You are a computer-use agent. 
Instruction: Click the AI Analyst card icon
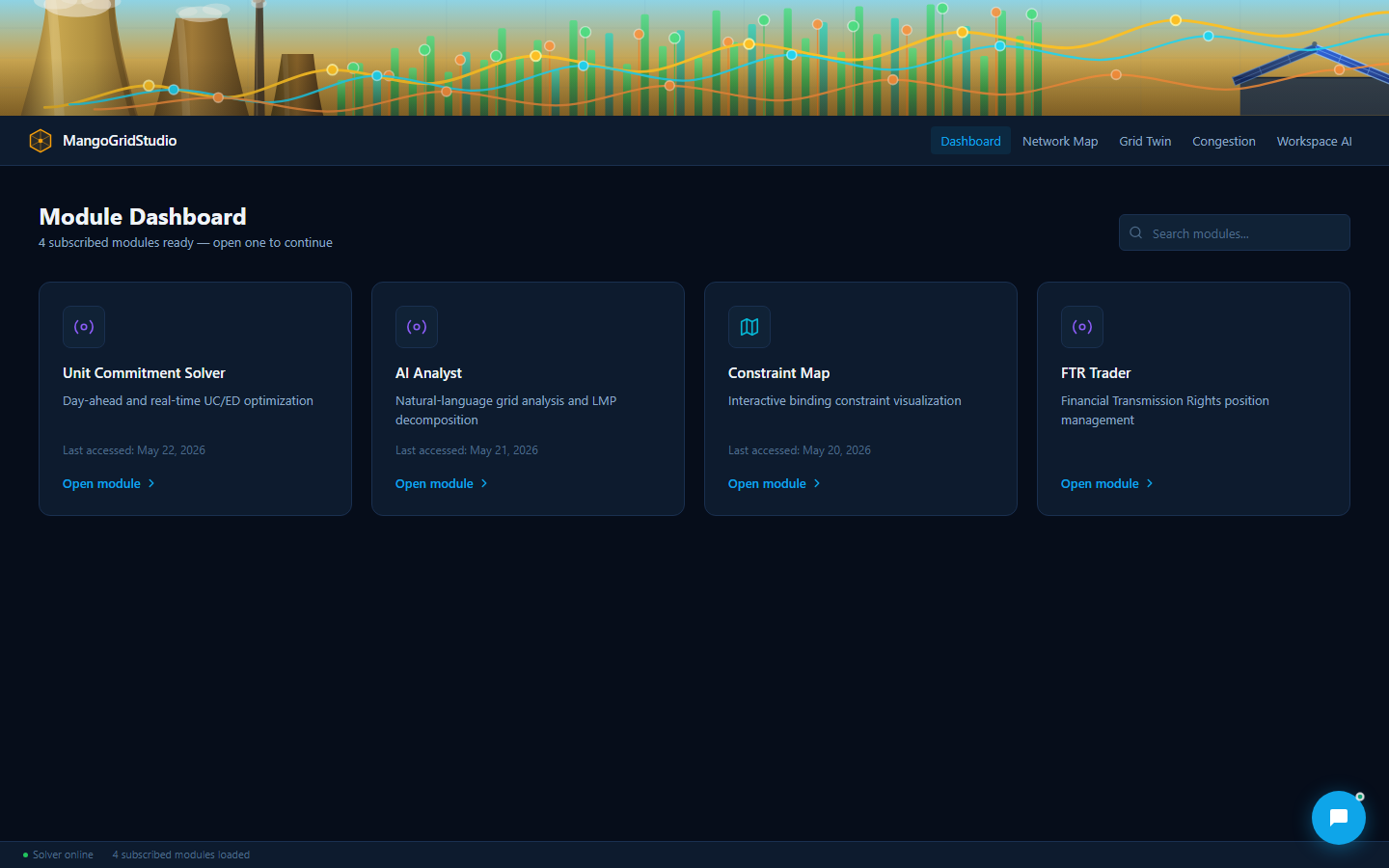point(417,327)
